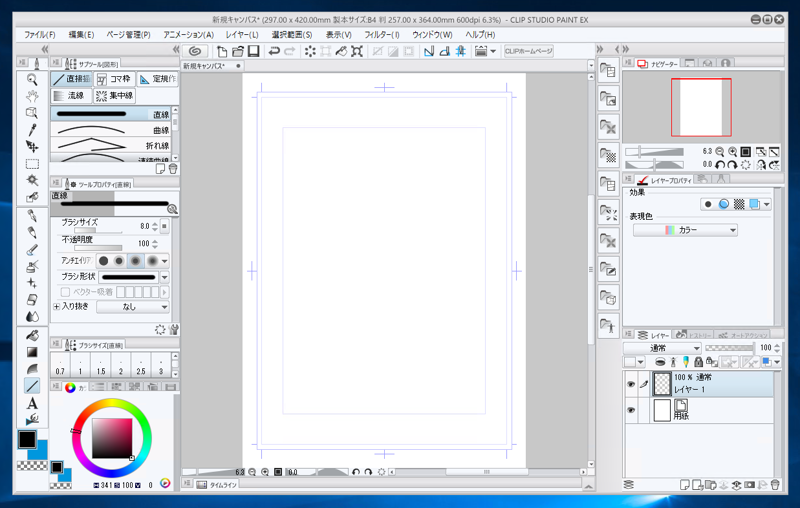Select the Auto select magic wand tool
Viewport: 800px width, 508px height.
click(x=32, y=181)
